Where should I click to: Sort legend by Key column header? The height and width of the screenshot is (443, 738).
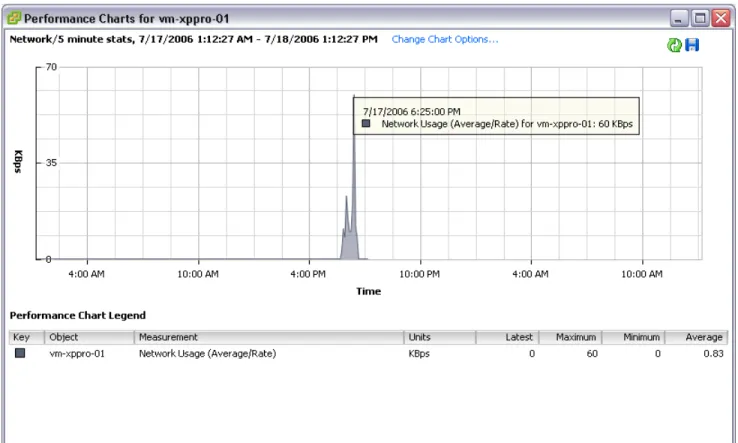tap(26, 337)
